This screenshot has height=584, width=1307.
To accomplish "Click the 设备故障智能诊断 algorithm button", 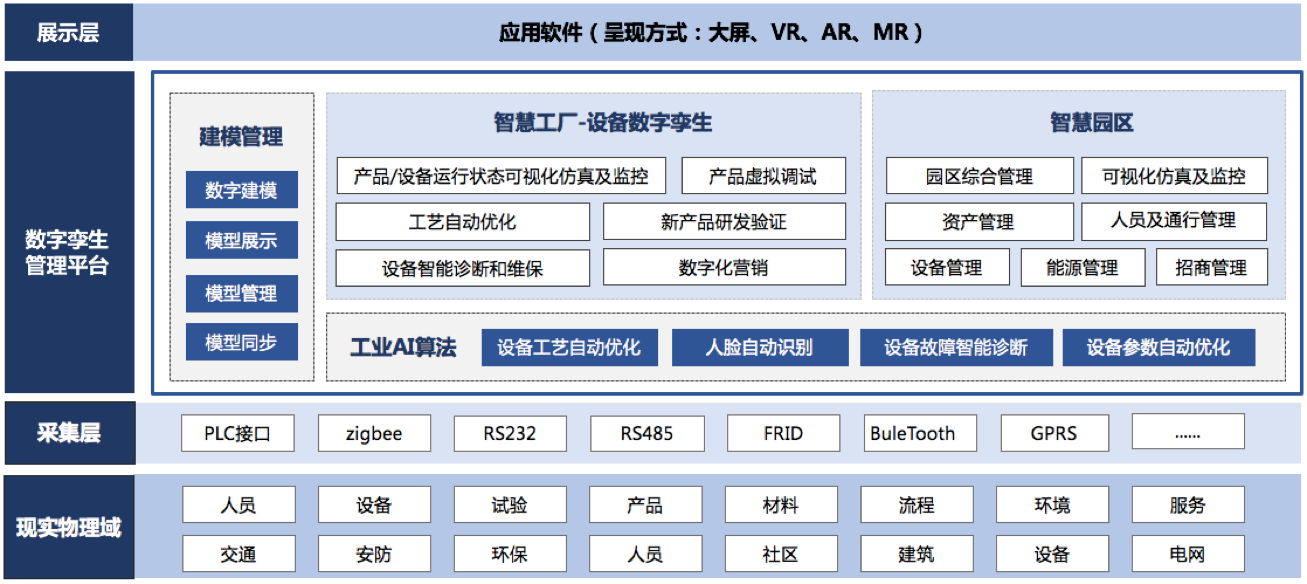I will click(955, 348).
